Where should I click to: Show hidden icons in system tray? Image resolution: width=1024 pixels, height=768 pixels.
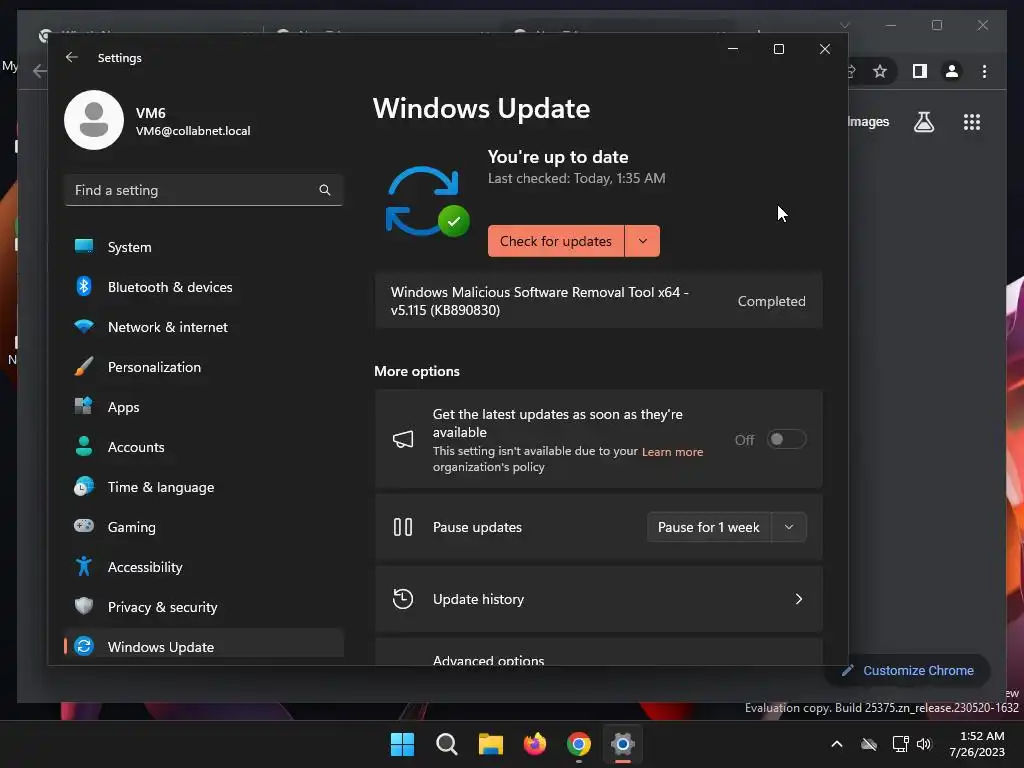(x=837, y=744)
